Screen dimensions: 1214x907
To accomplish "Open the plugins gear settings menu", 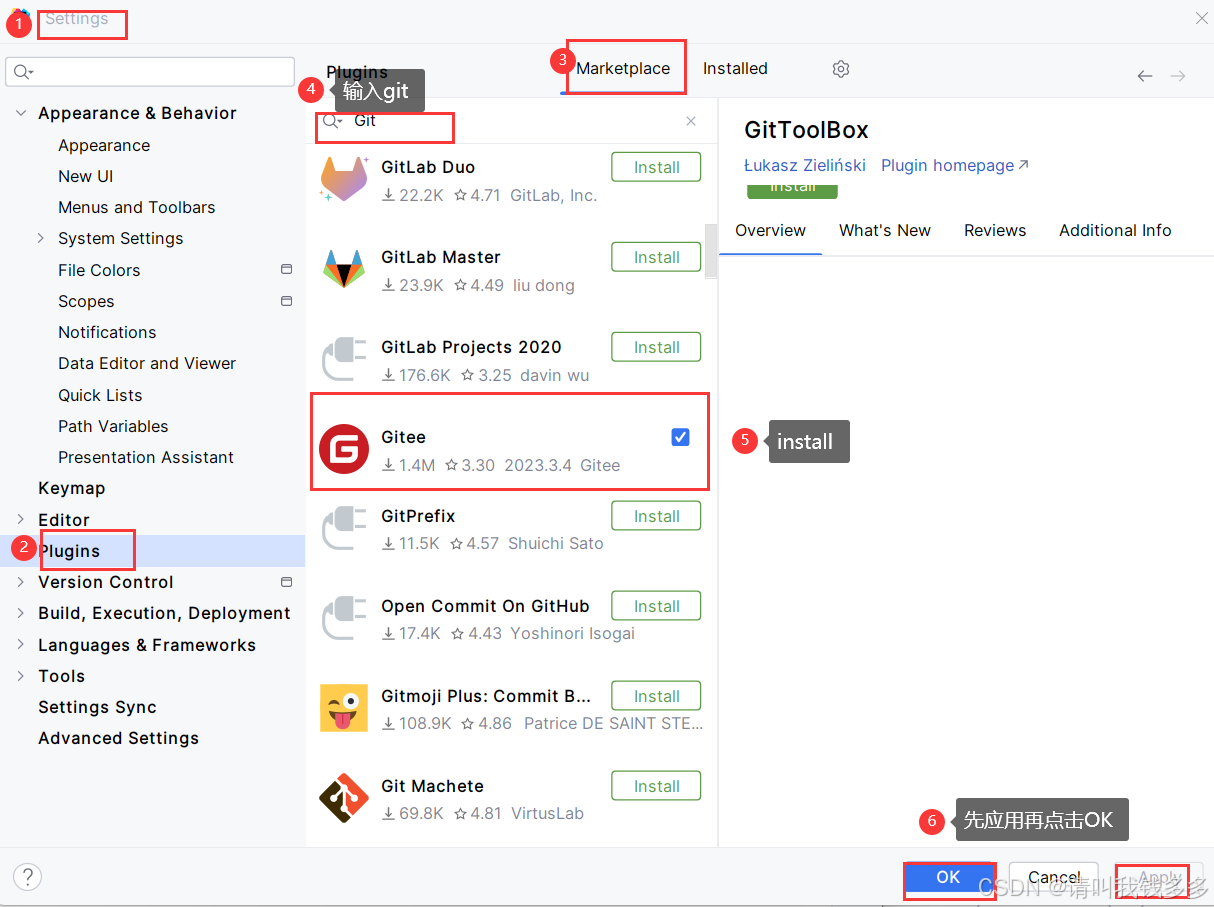I will click(x=841, y=69).
